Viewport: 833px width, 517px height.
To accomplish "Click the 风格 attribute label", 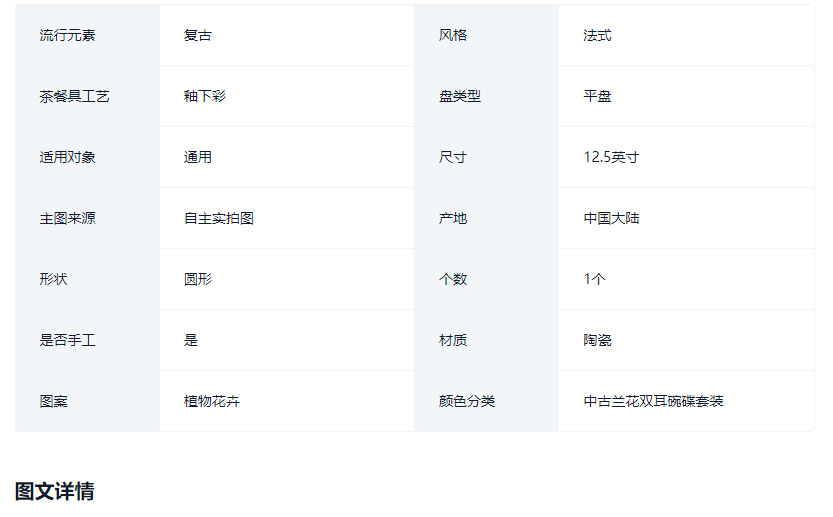I will click(x=453, y=36).
